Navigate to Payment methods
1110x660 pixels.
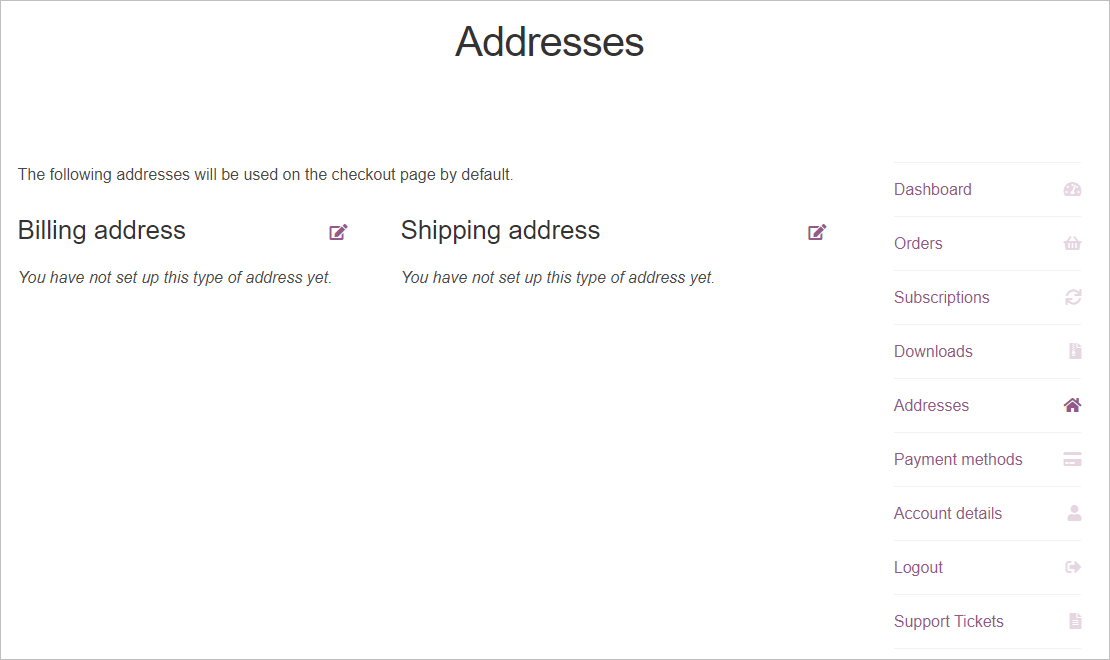pyautogui.click(x=957, y=459)
